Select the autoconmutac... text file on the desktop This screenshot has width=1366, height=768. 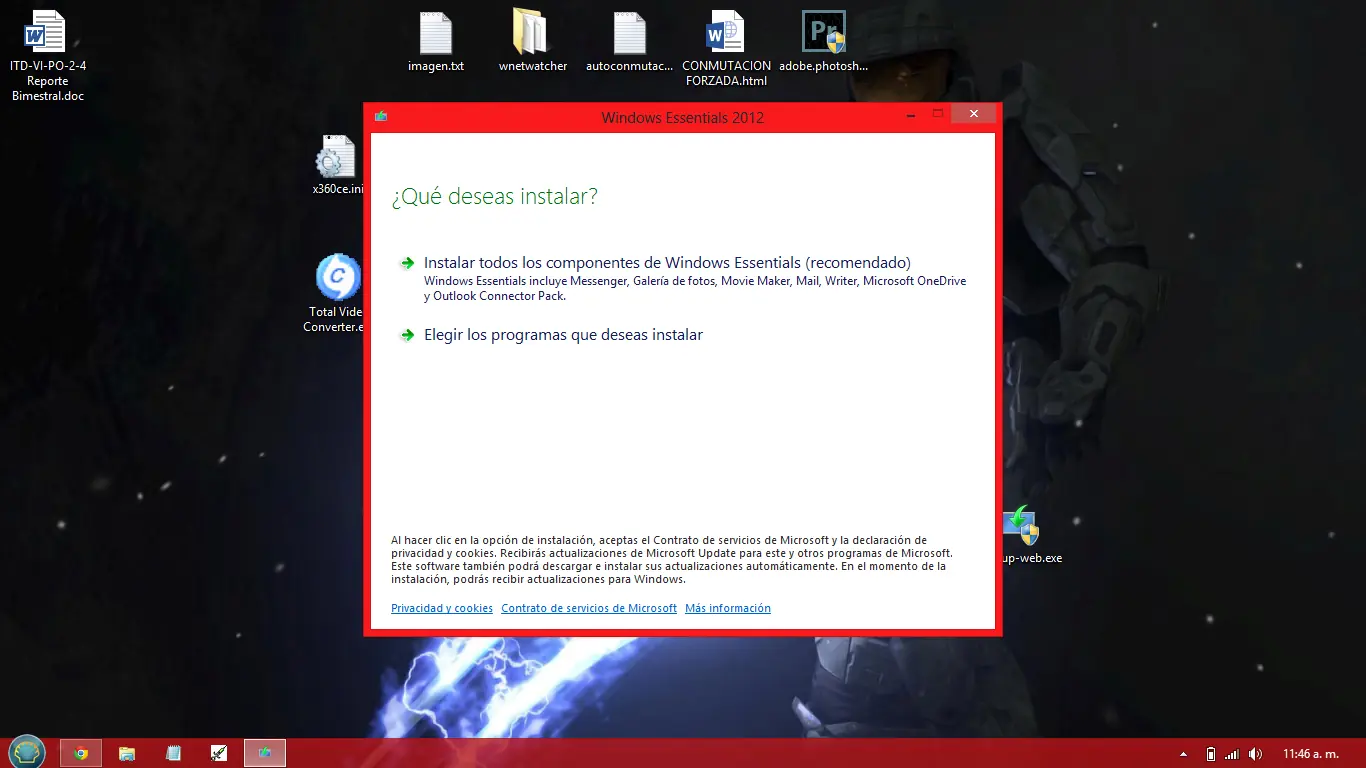(630, 42)
